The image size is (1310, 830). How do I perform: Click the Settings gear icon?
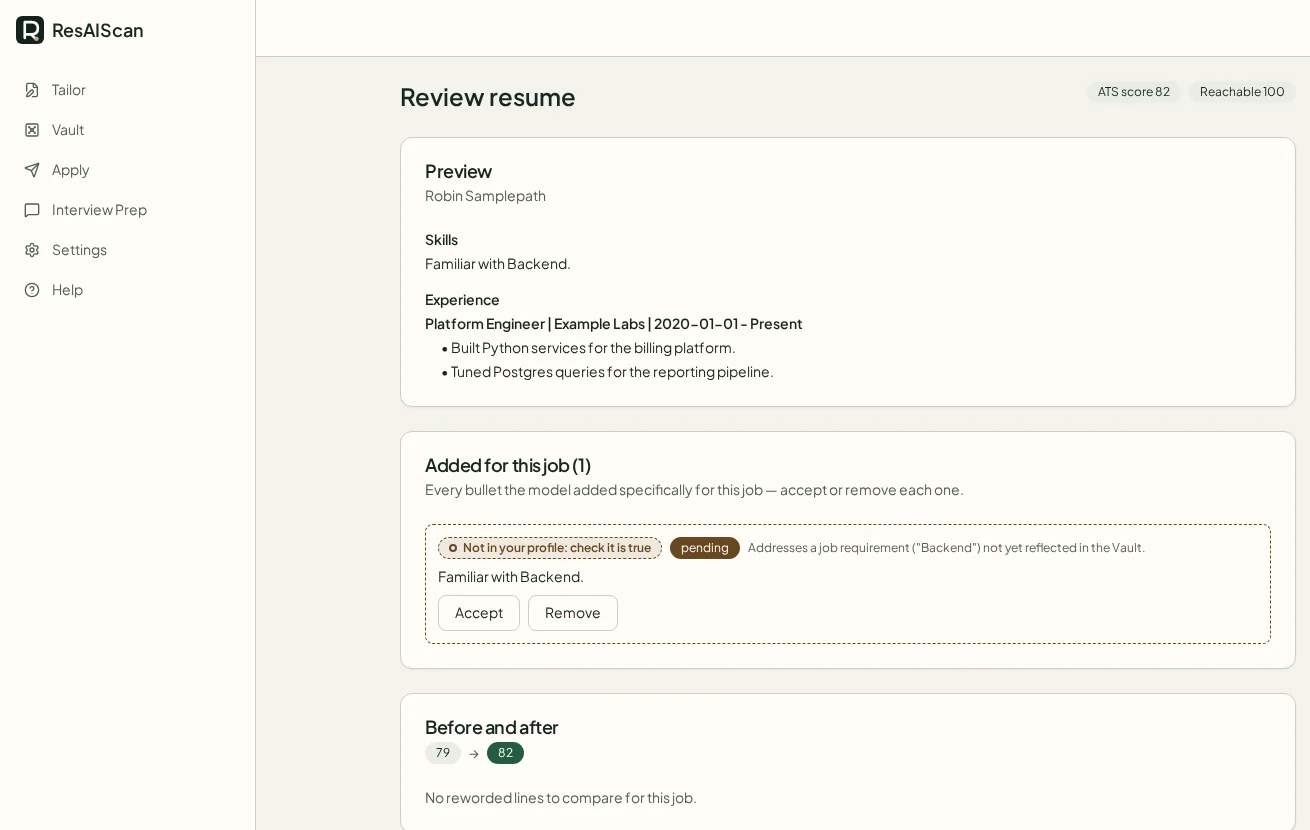coord(32,250)
